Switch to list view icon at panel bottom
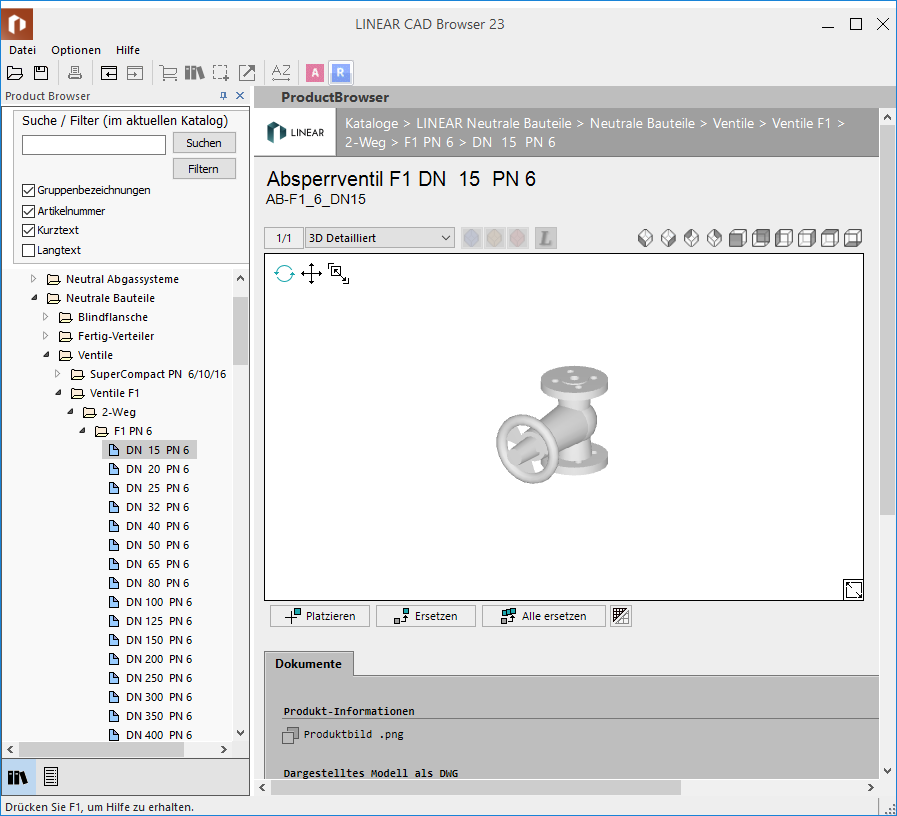 (x=51, y=777)
